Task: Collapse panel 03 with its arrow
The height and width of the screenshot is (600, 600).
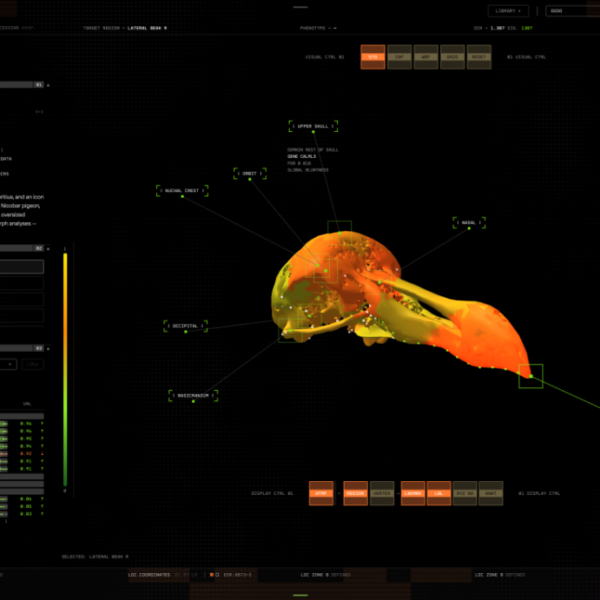Action: point(48,349)
